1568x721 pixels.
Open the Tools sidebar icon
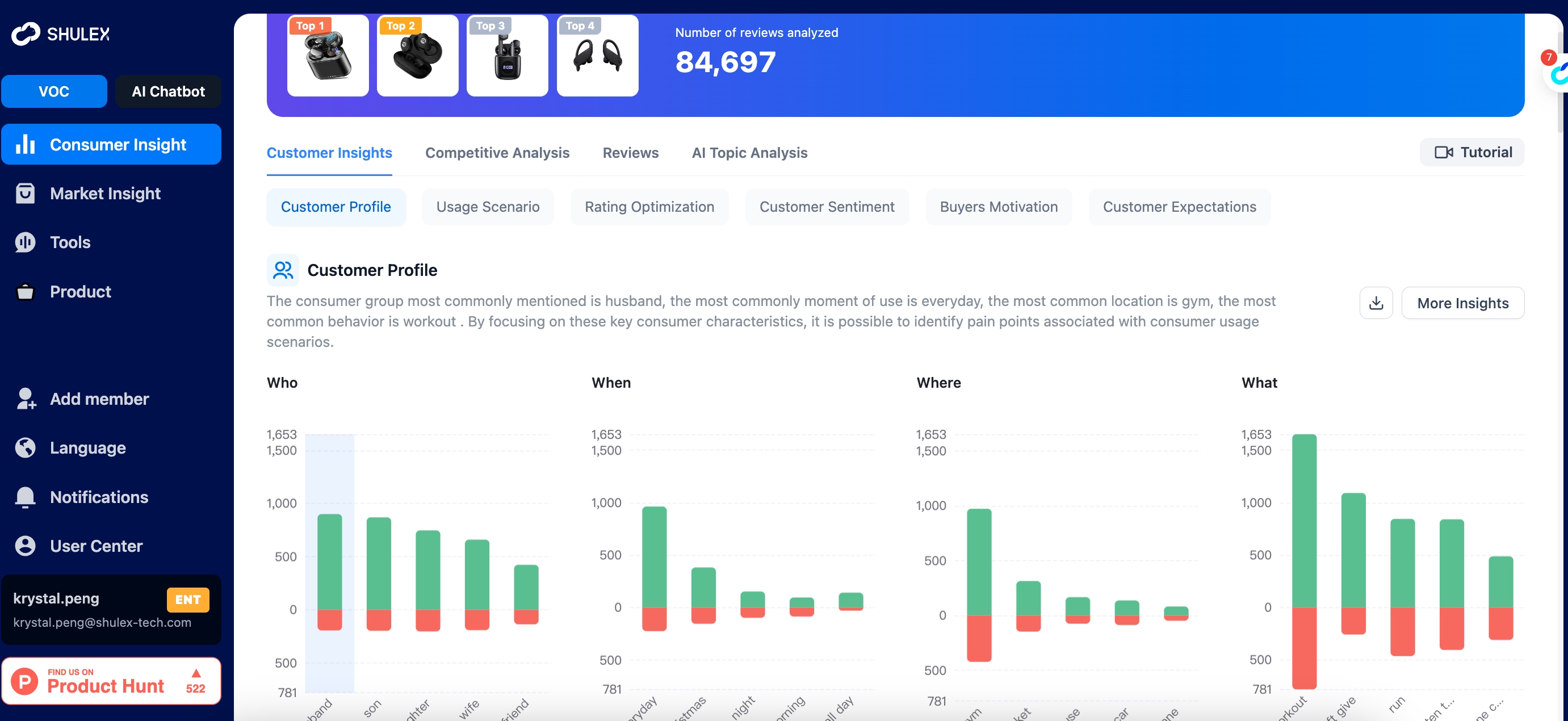(x=25, y=242)
